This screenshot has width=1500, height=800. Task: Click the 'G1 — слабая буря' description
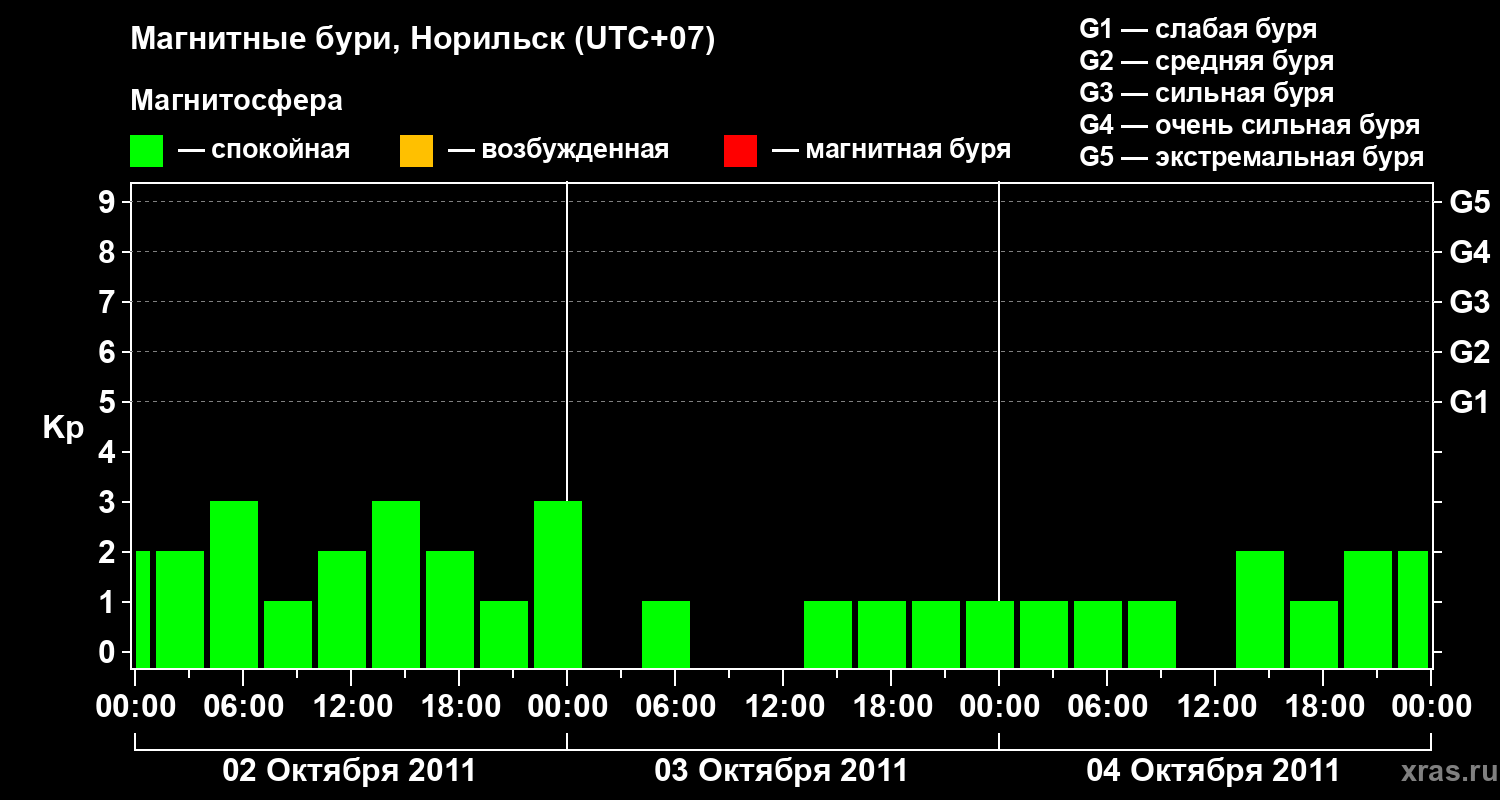(x=1198, y=29)
